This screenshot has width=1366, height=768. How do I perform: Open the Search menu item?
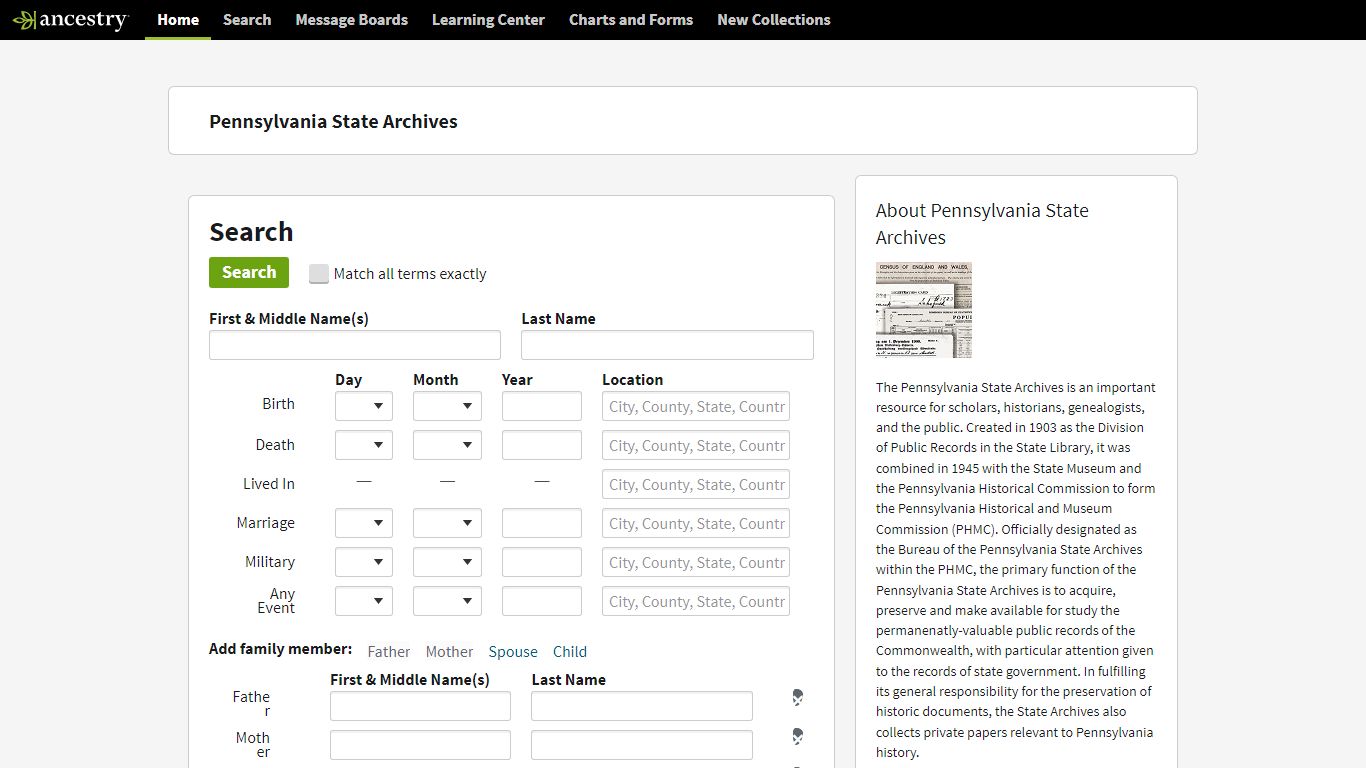[247, 20]
